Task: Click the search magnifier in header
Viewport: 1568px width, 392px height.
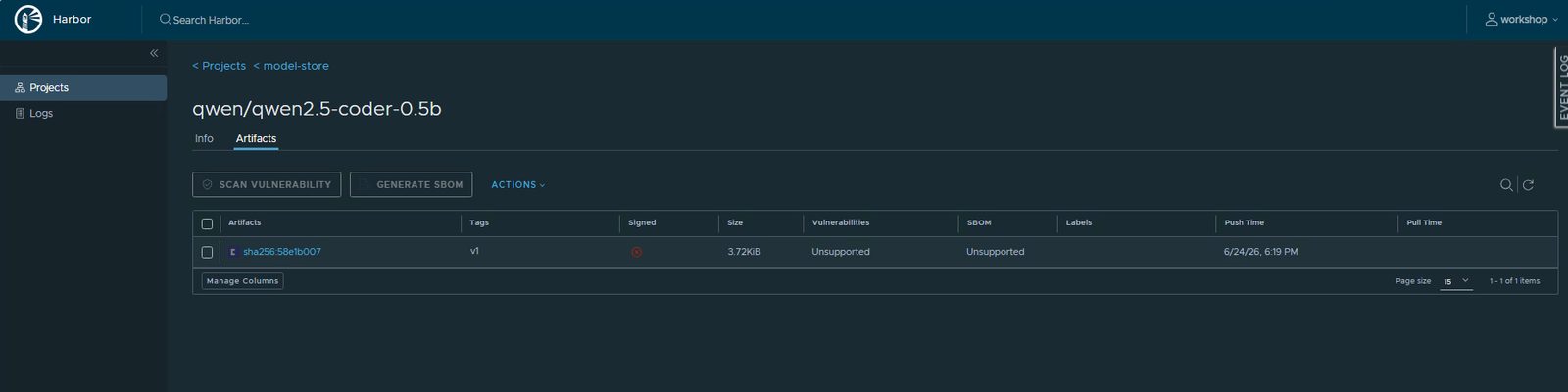Action: pos(166,20)
